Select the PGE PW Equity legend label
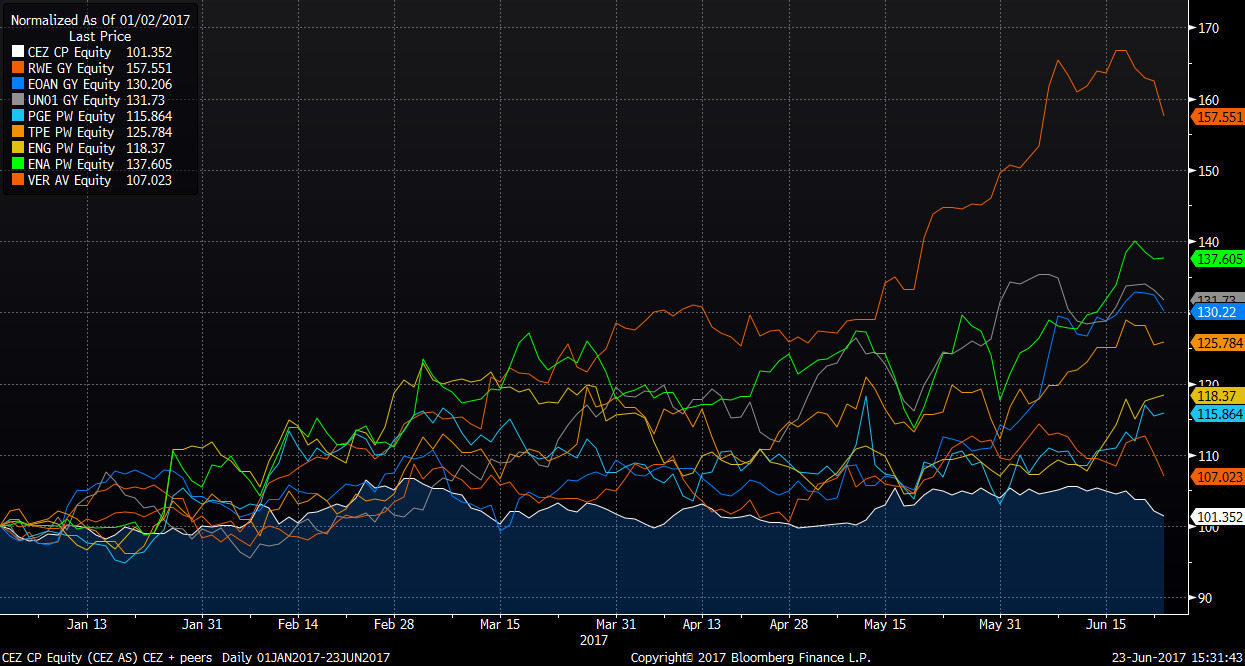Screen dimensions: 1245x666 (x=71, y=116)
